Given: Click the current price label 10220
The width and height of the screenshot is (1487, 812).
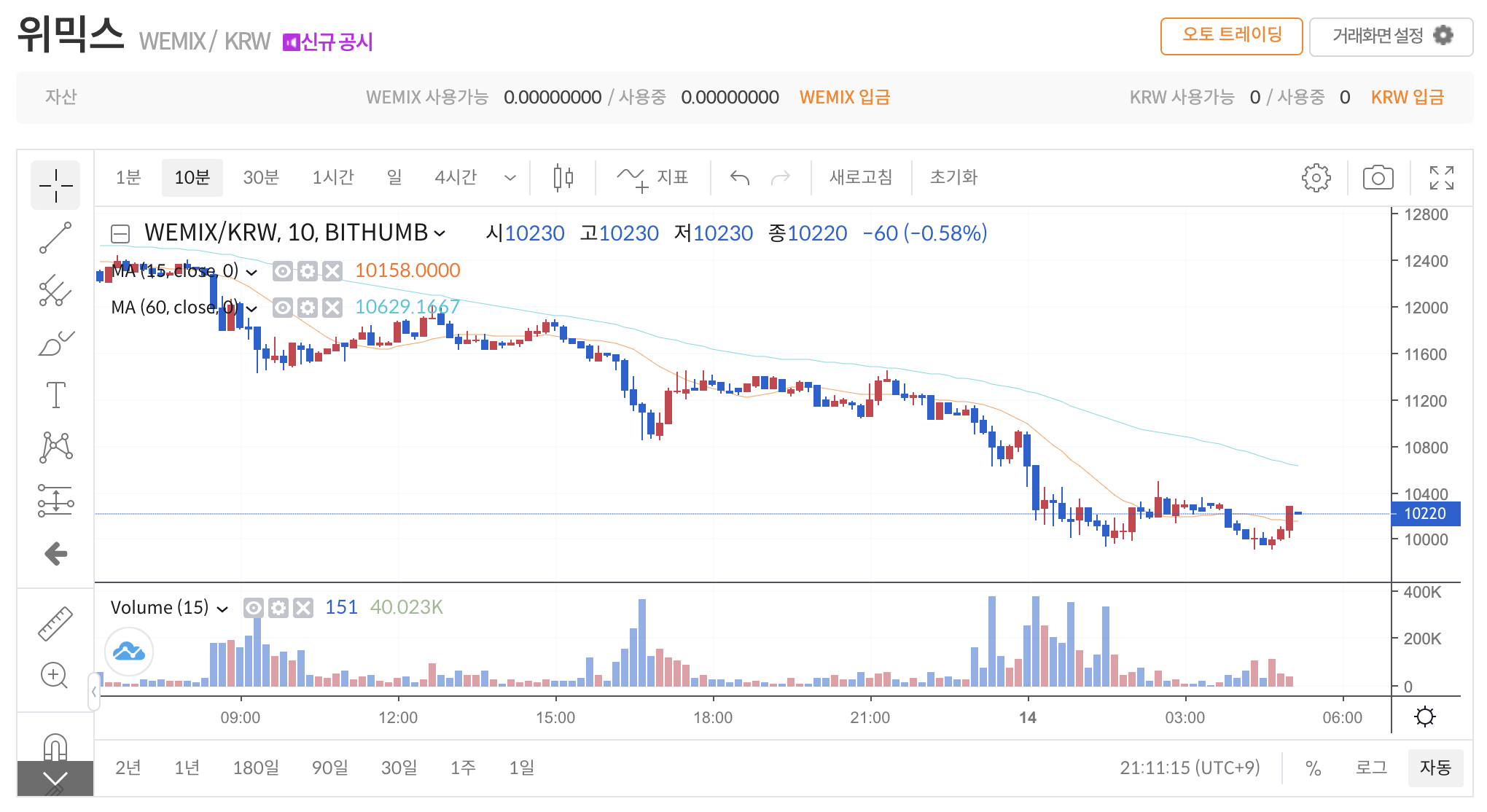Looking at the screenshot, I should click(x=1425, y=514).
